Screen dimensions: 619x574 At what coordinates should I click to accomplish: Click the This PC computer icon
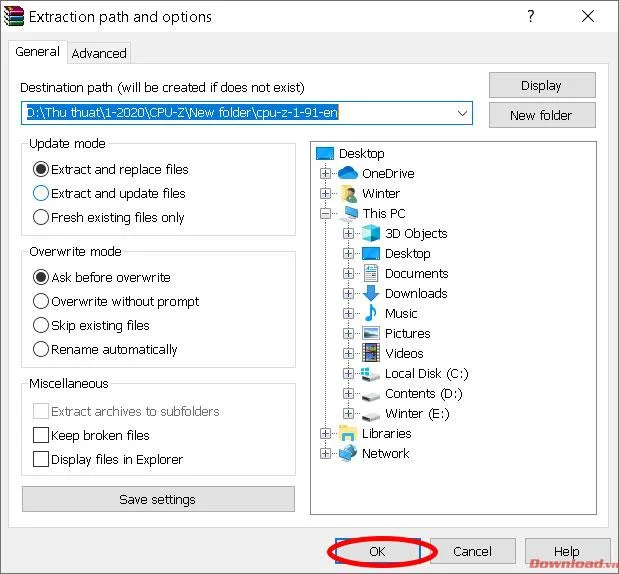coord(348,214)
